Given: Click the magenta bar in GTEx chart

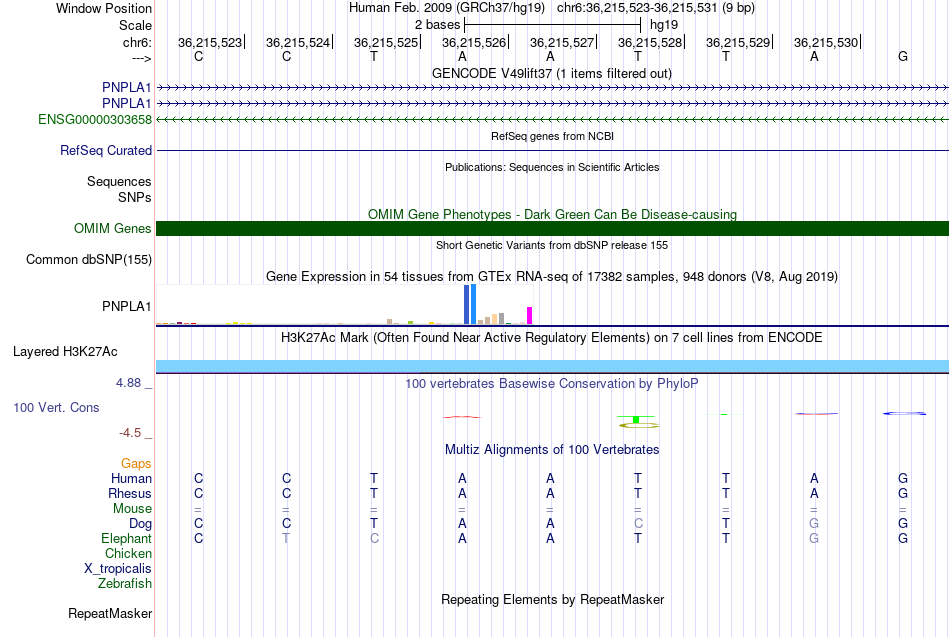Looking at the screenshot, I should tap(530, 316).
